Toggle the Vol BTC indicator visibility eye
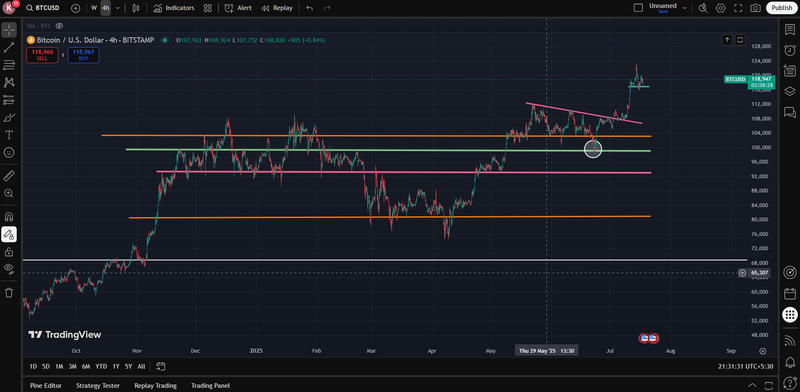This screenshot has height=392, width=800. tap(59, 26)
